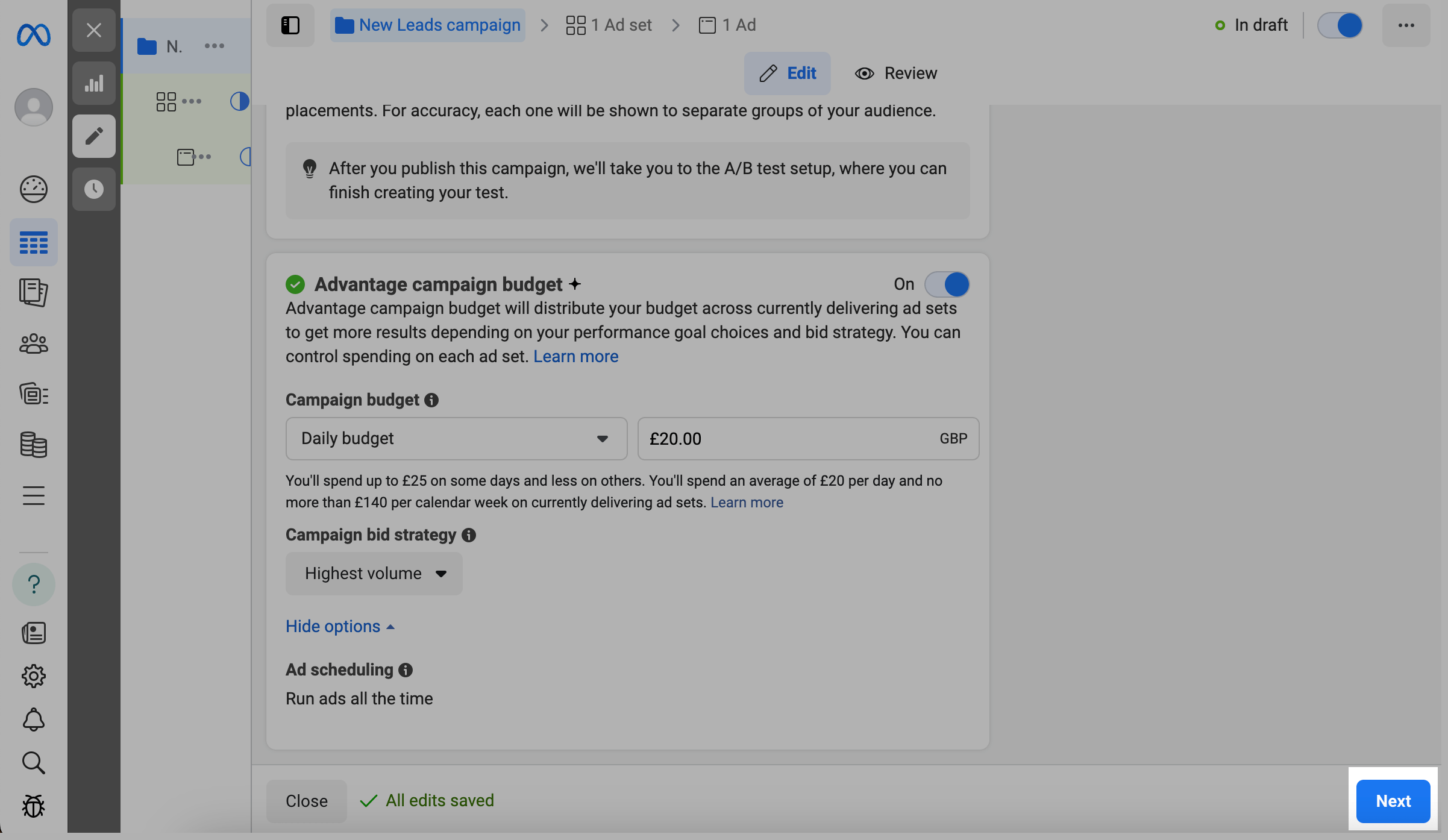The image size is (1448, 840).
Task: Open the Billing coins stack icon
Action: point(34,445)
